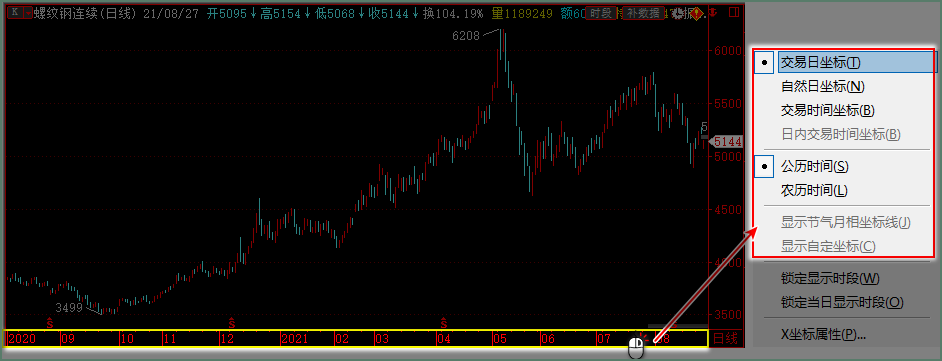942x361 pixels.
Task: Click the 6208 high price label
Action: pyautogui.click(x=466, y=35)
